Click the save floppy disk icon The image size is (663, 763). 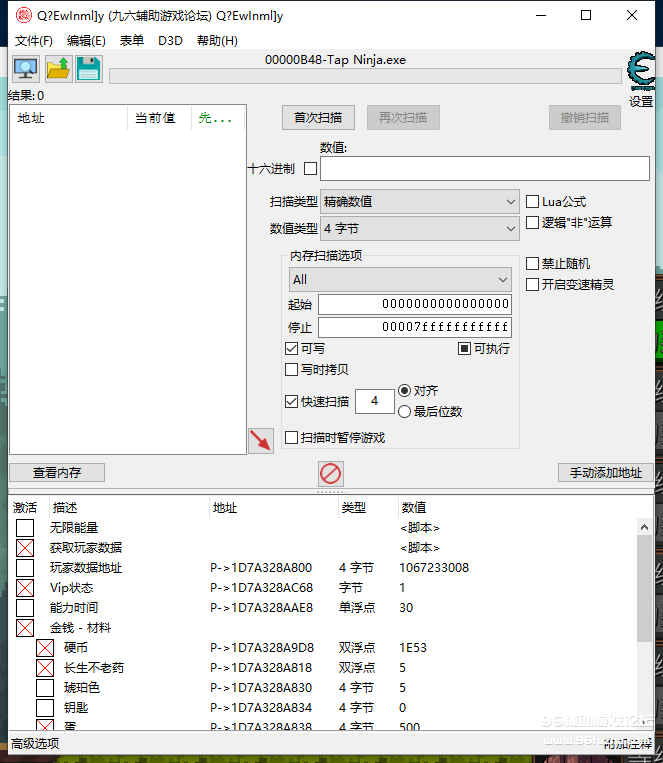(88, 69)
